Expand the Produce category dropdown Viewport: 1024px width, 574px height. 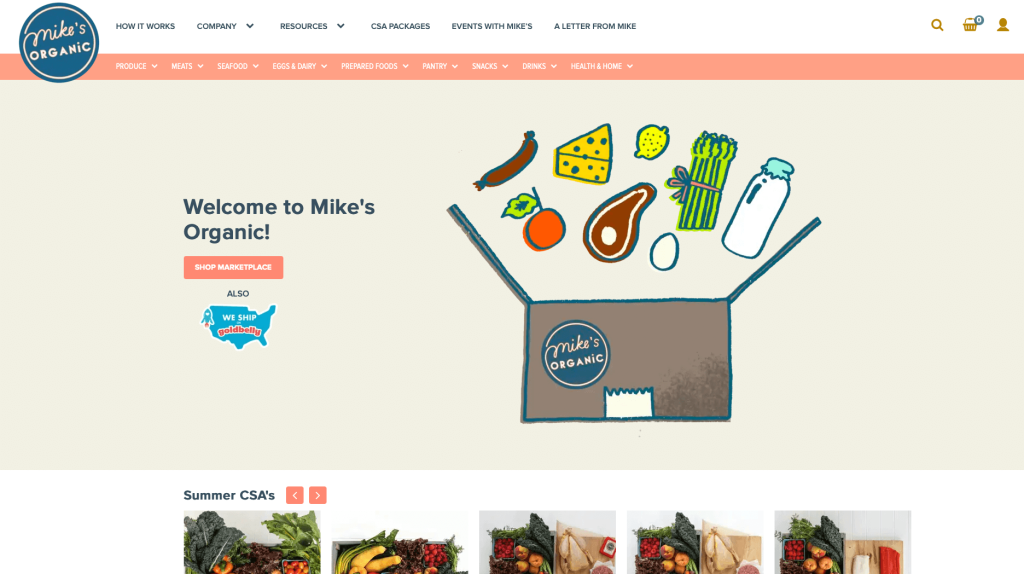click(x=136, y=66)
